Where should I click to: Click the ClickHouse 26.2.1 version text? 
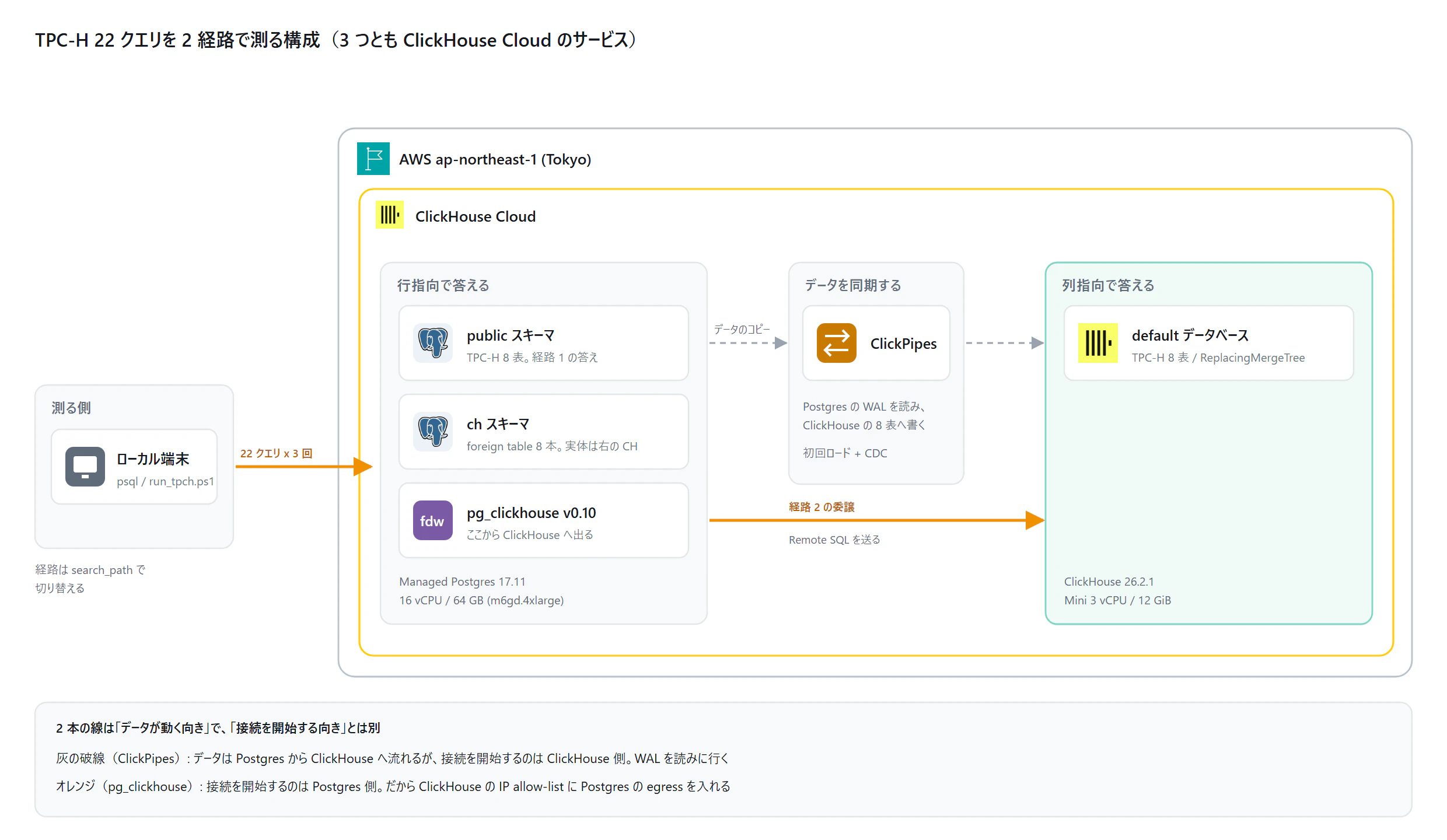pyautogui.click(x=1109, y=582)
